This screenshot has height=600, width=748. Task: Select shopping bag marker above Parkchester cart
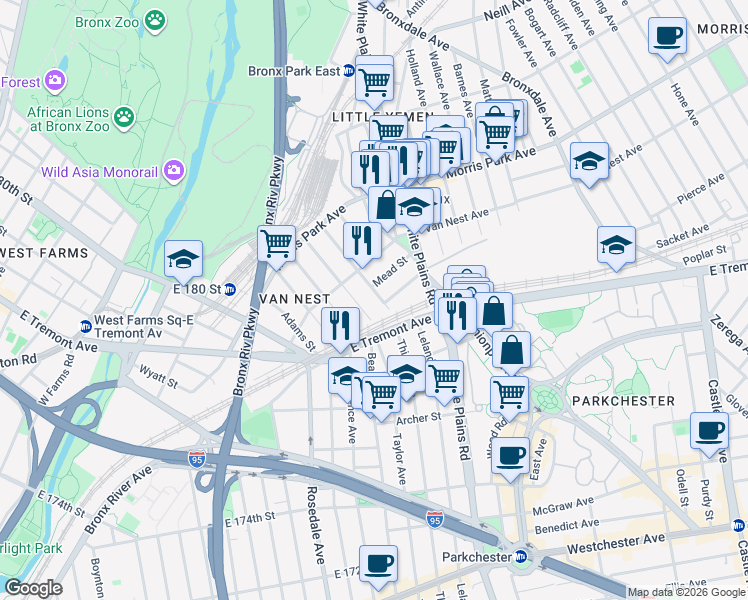click(512, 350)
